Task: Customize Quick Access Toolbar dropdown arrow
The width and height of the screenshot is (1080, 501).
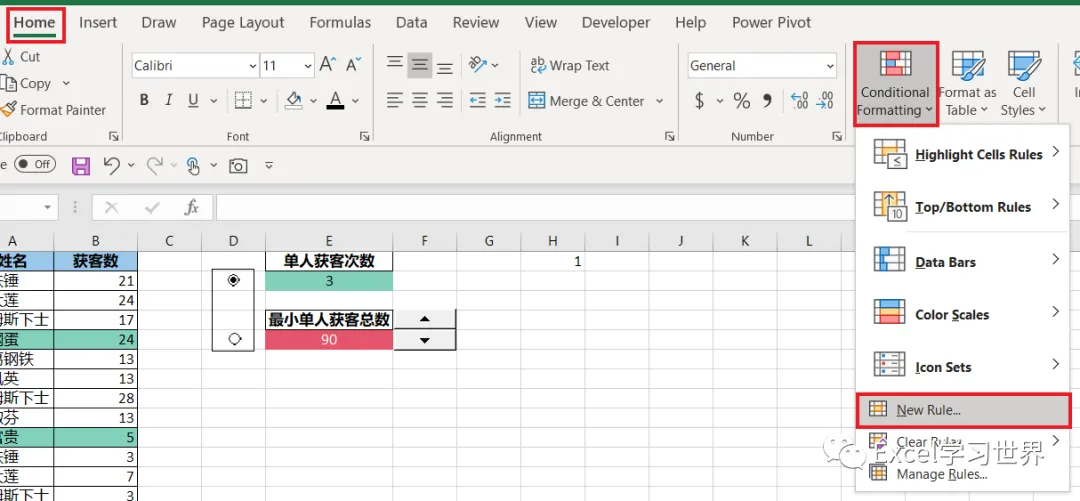Action: [269, 165]
